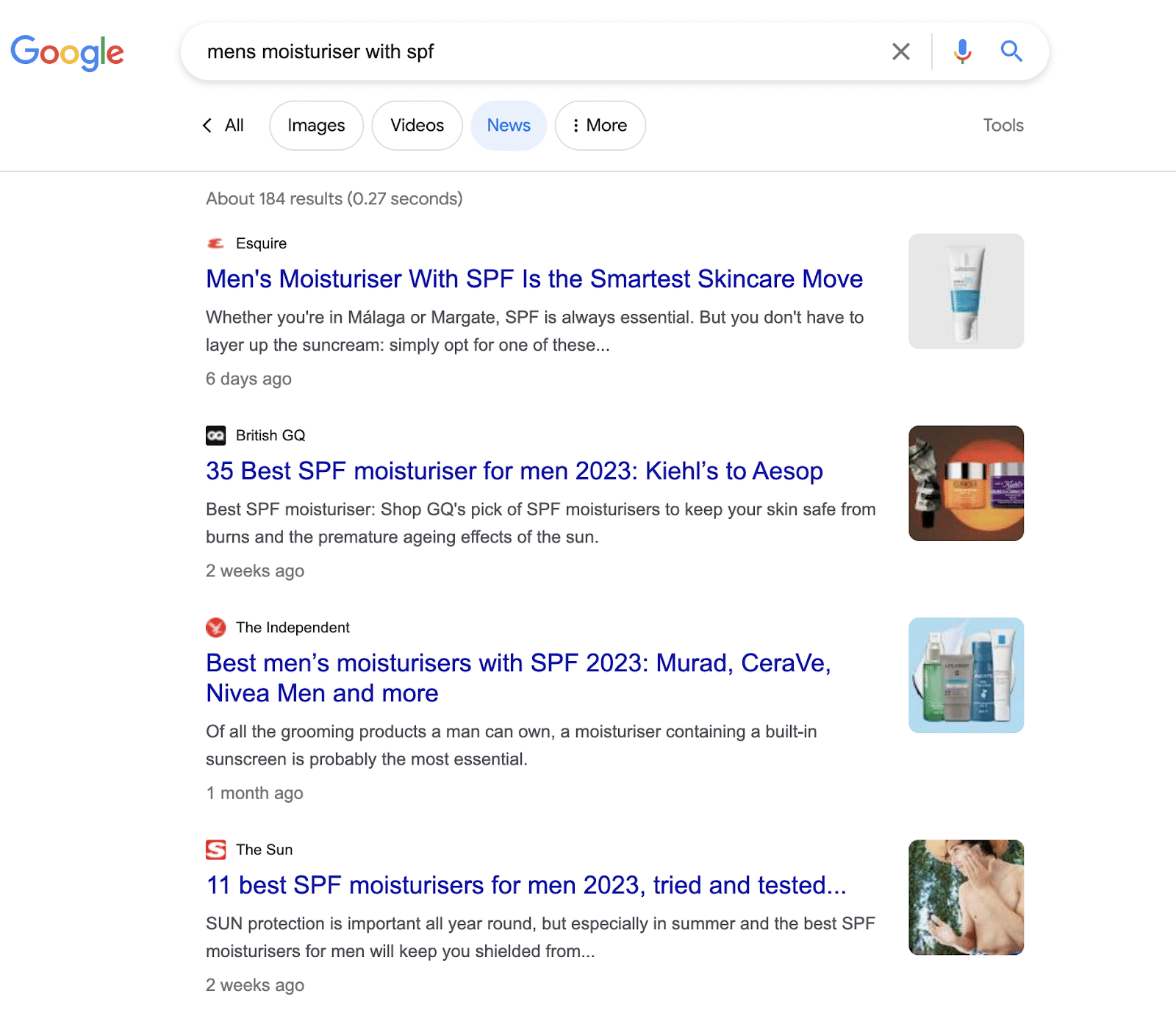
Task: Click the back chevron next to All
Action: pos(207,125)
